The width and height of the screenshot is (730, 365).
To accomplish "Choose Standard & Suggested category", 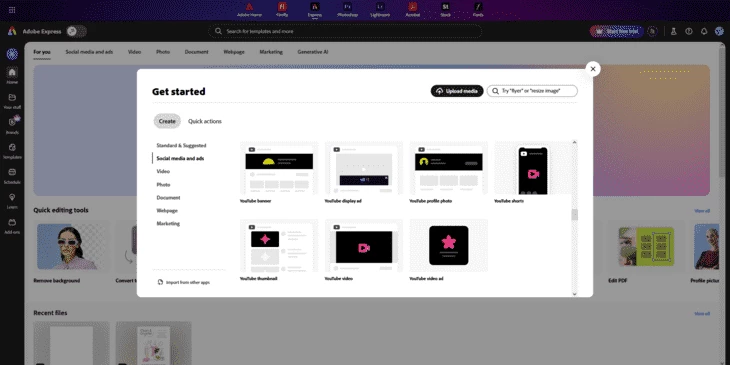I will [181, 145].
